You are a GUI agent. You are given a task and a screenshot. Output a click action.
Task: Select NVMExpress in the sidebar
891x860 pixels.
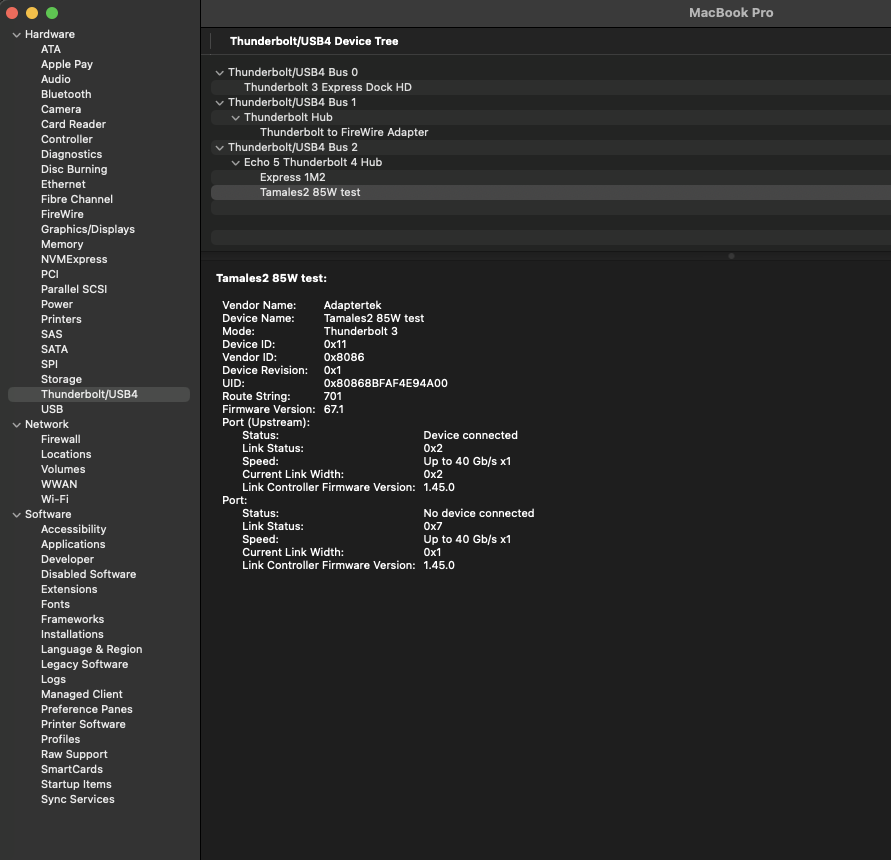coord(74,259)
